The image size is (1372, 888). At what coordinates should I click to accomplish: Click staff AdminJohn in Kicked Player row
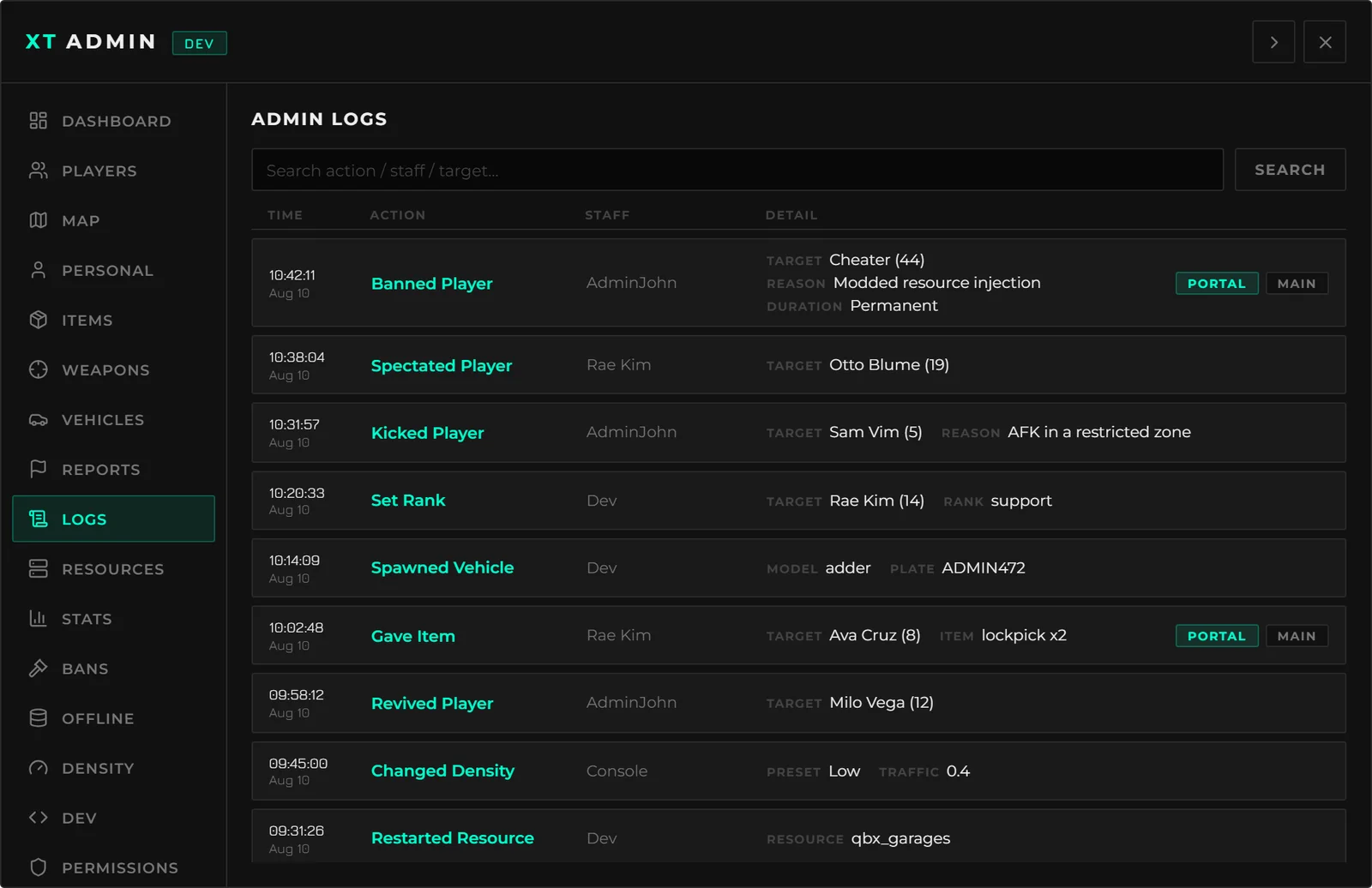631,432
